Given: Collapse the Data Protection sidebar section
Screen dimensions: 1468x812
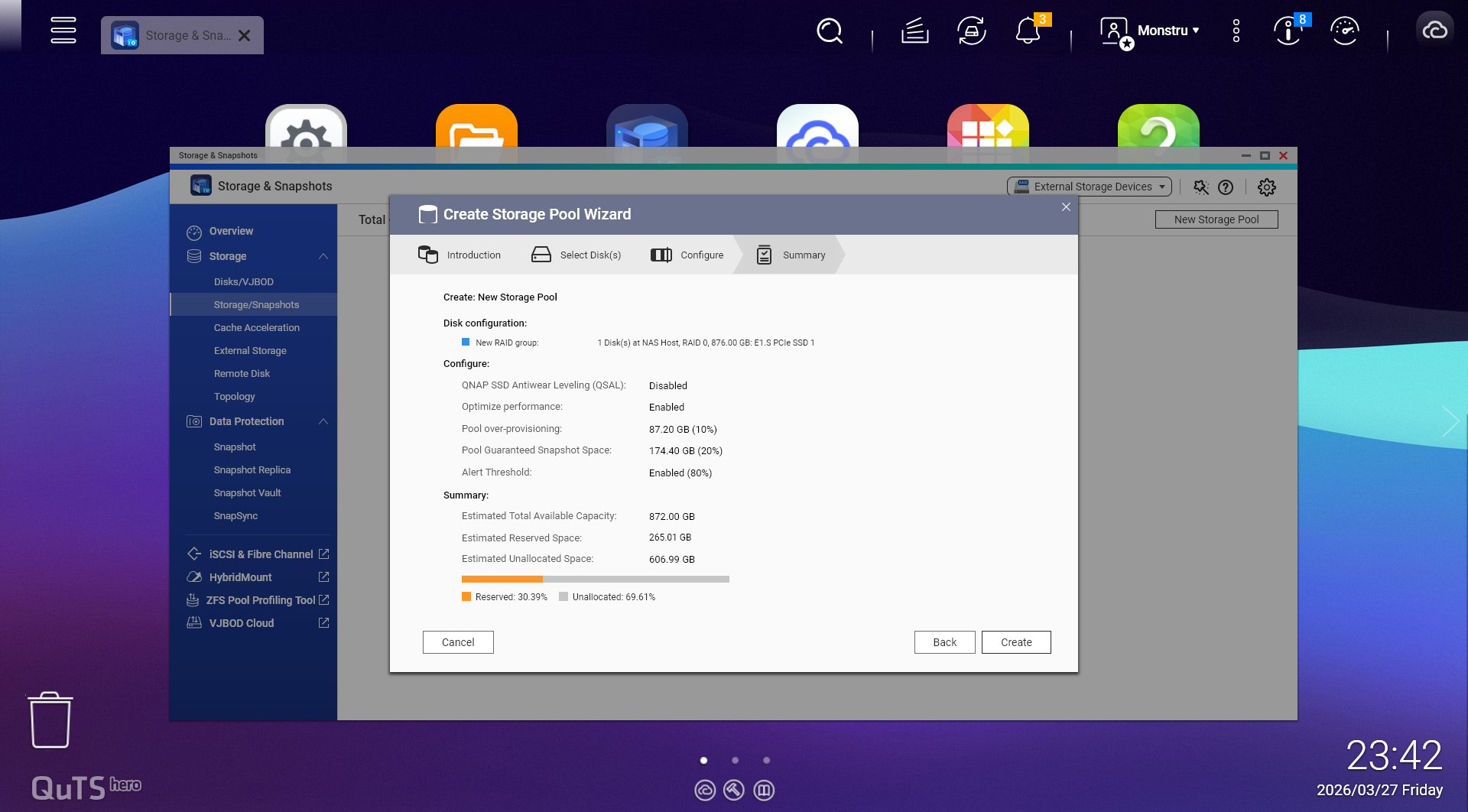Looking at the screenshot, I should click(323, 421).
